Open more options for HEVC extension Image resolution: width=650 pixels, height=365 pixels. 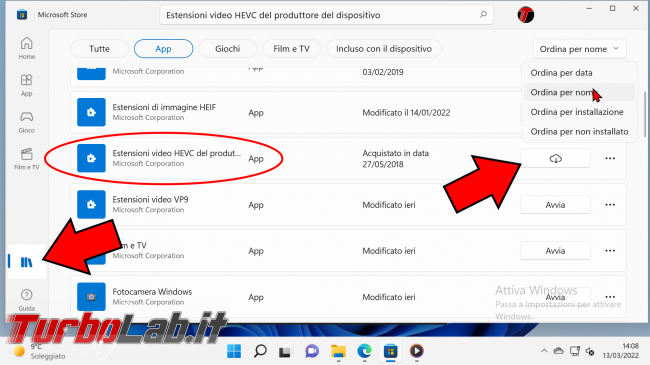point(610,158)
